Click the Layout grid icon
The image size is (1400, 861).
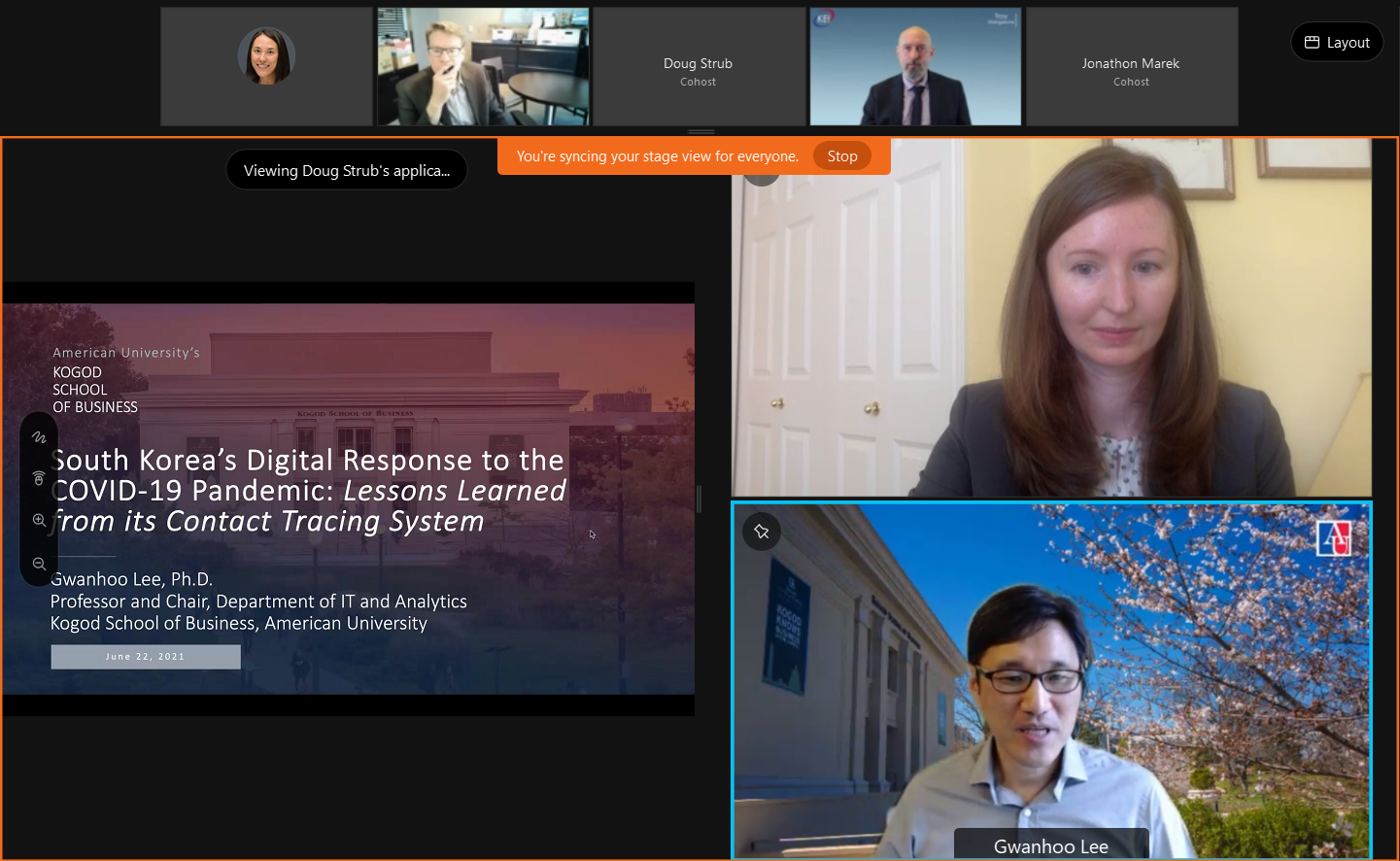(1312, 42)
